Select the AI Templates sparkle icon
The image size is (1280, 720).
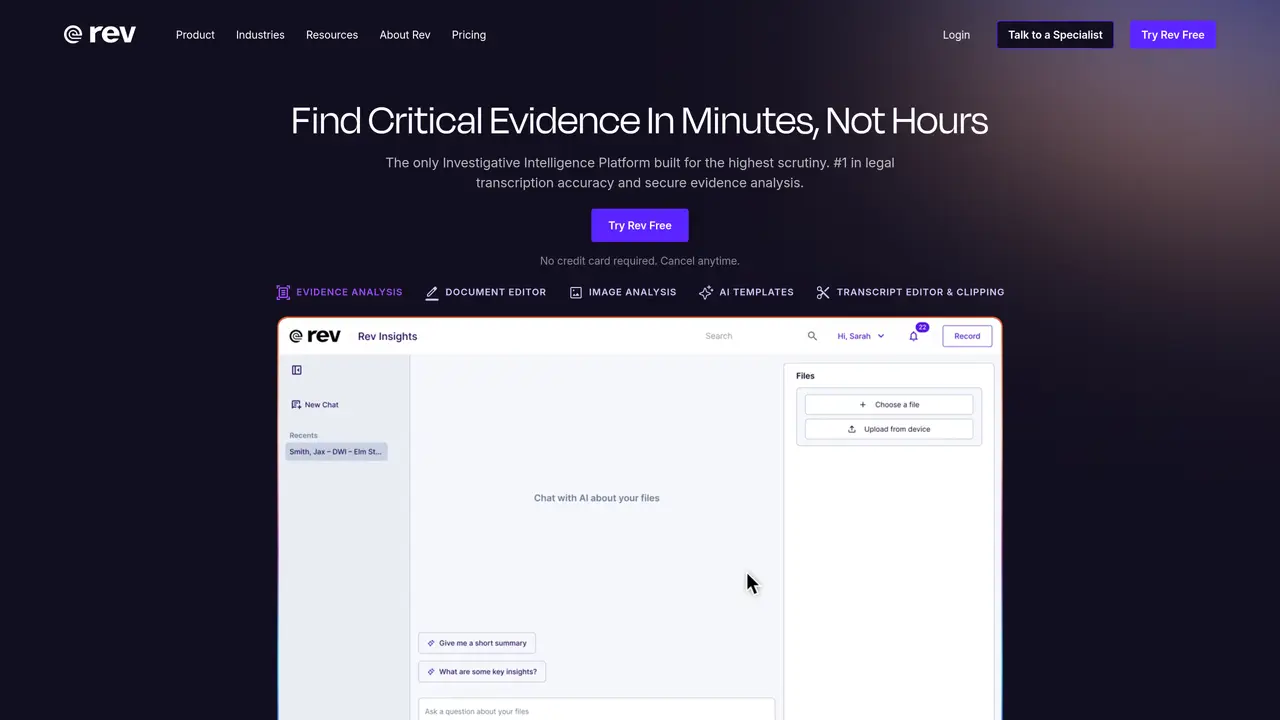pyautogui.click(x=706, y=292)
